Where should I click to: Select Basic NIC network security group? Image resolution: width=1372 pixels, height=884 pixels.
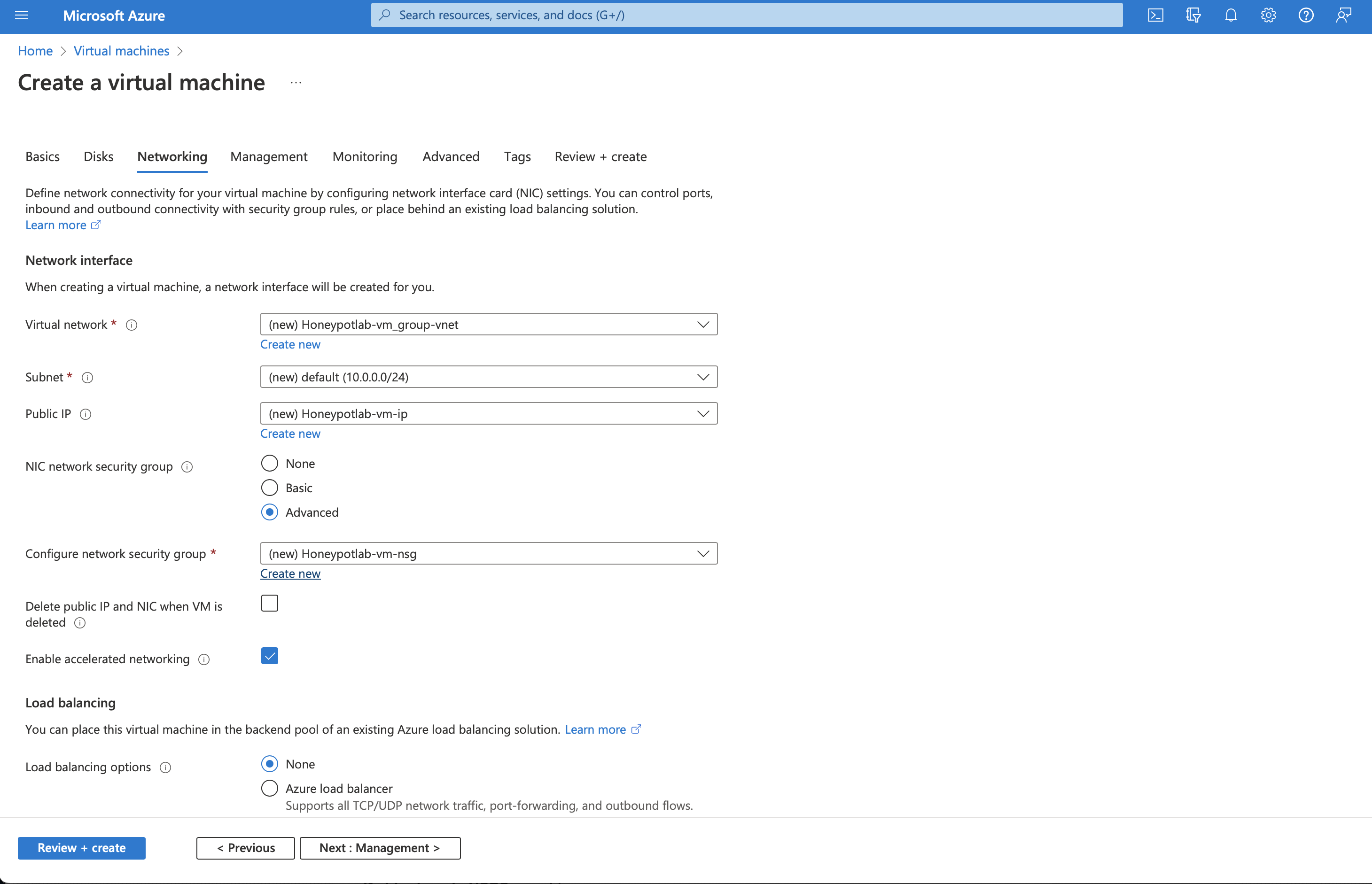(269, 488)
